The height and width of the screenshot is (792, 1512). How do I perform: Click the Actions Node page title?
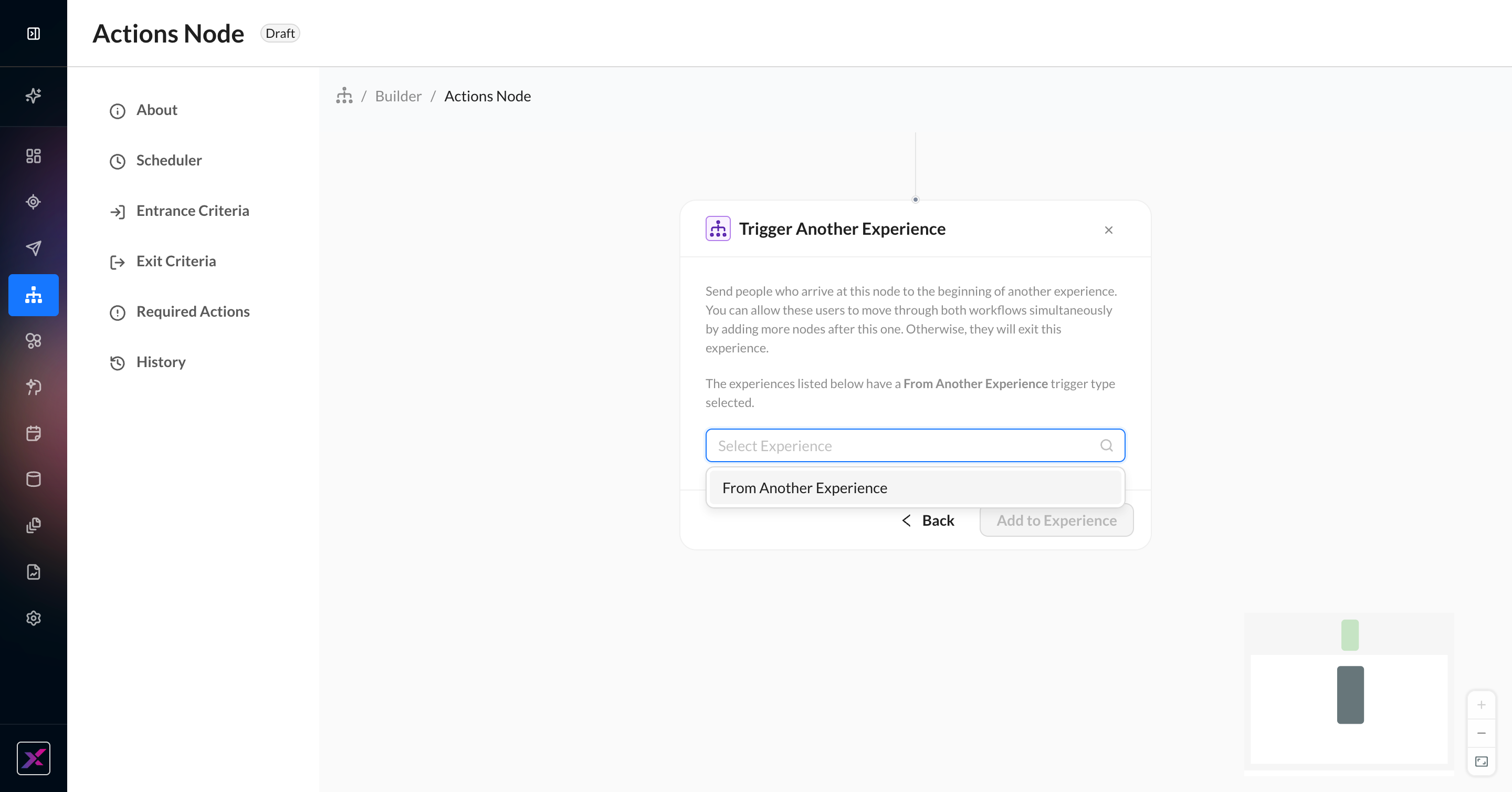[169, 34]
